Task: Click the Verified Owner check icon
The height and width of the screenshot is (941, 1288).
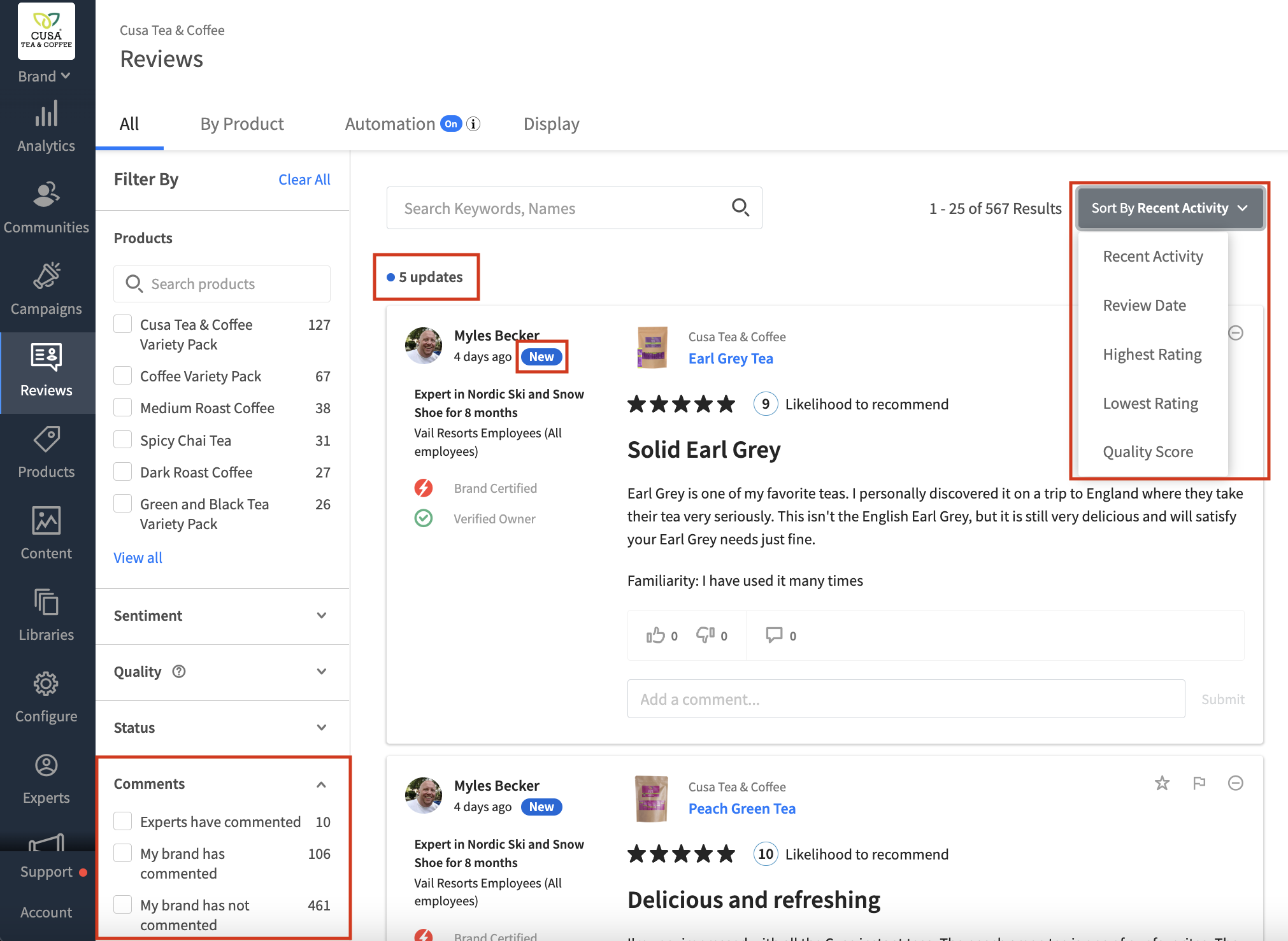Action: [424, 518]
